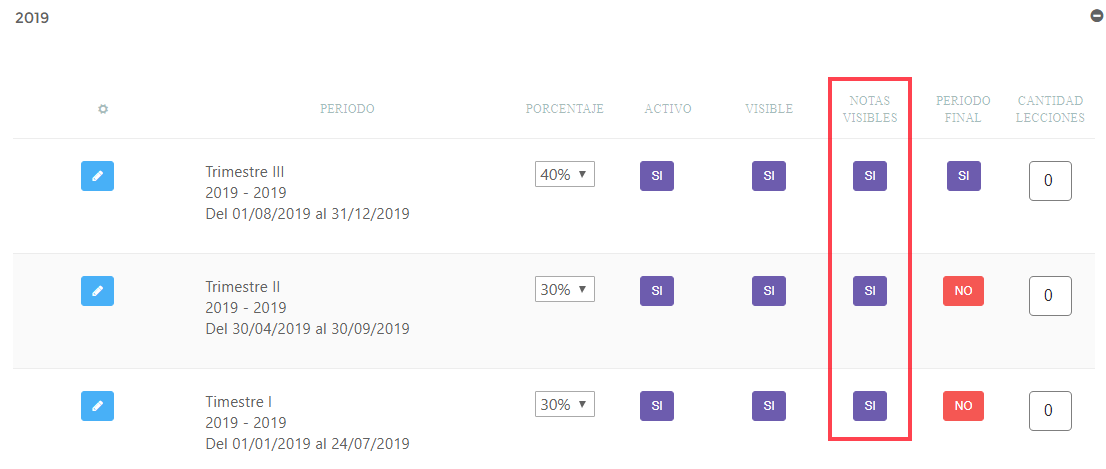The image size is (1106, 469).
Task: Toggle Activo for Trimestre III
Action: 657,176
